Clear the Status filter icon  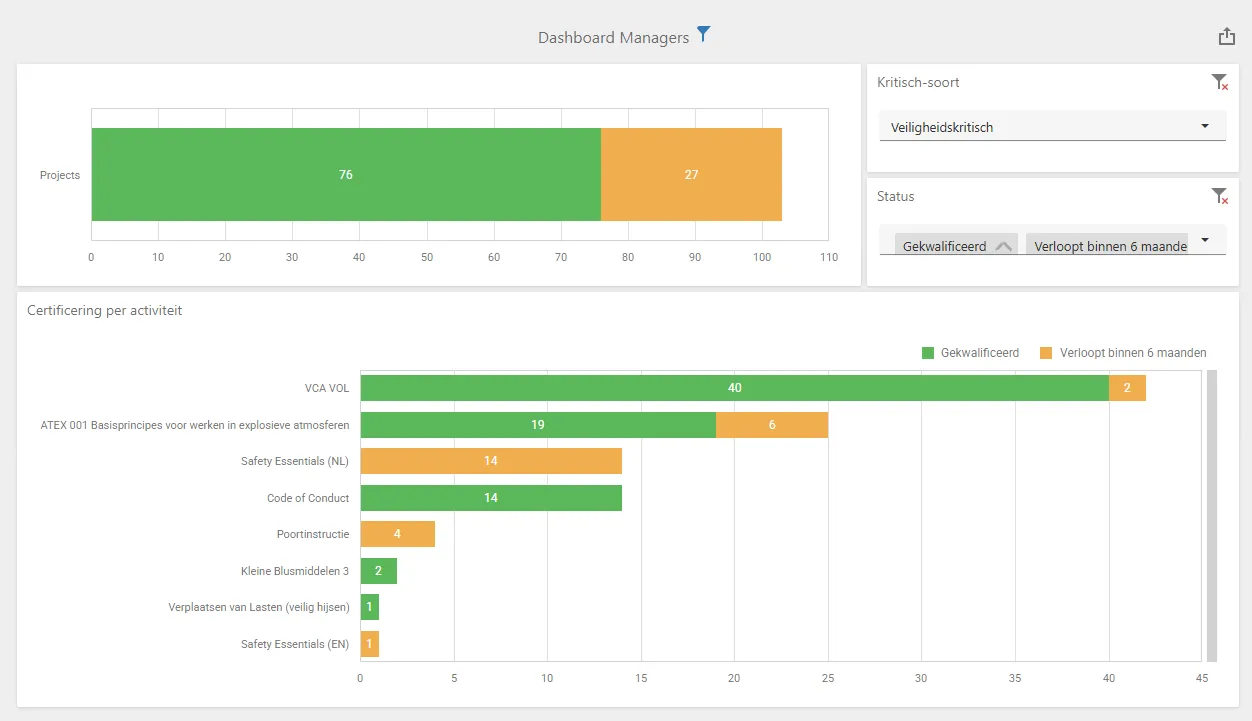point(1219,196)
